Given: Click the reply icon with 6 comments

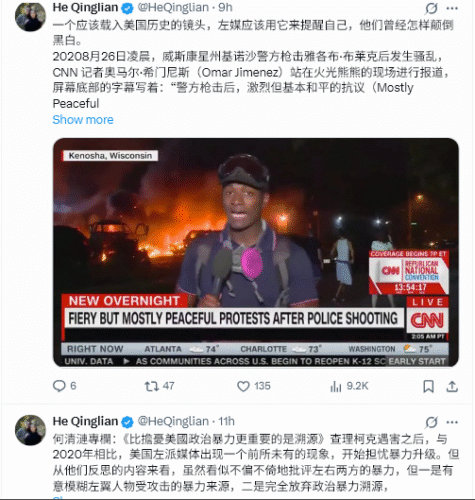Looking at the screenshot, I should click(x=59, y=386).
